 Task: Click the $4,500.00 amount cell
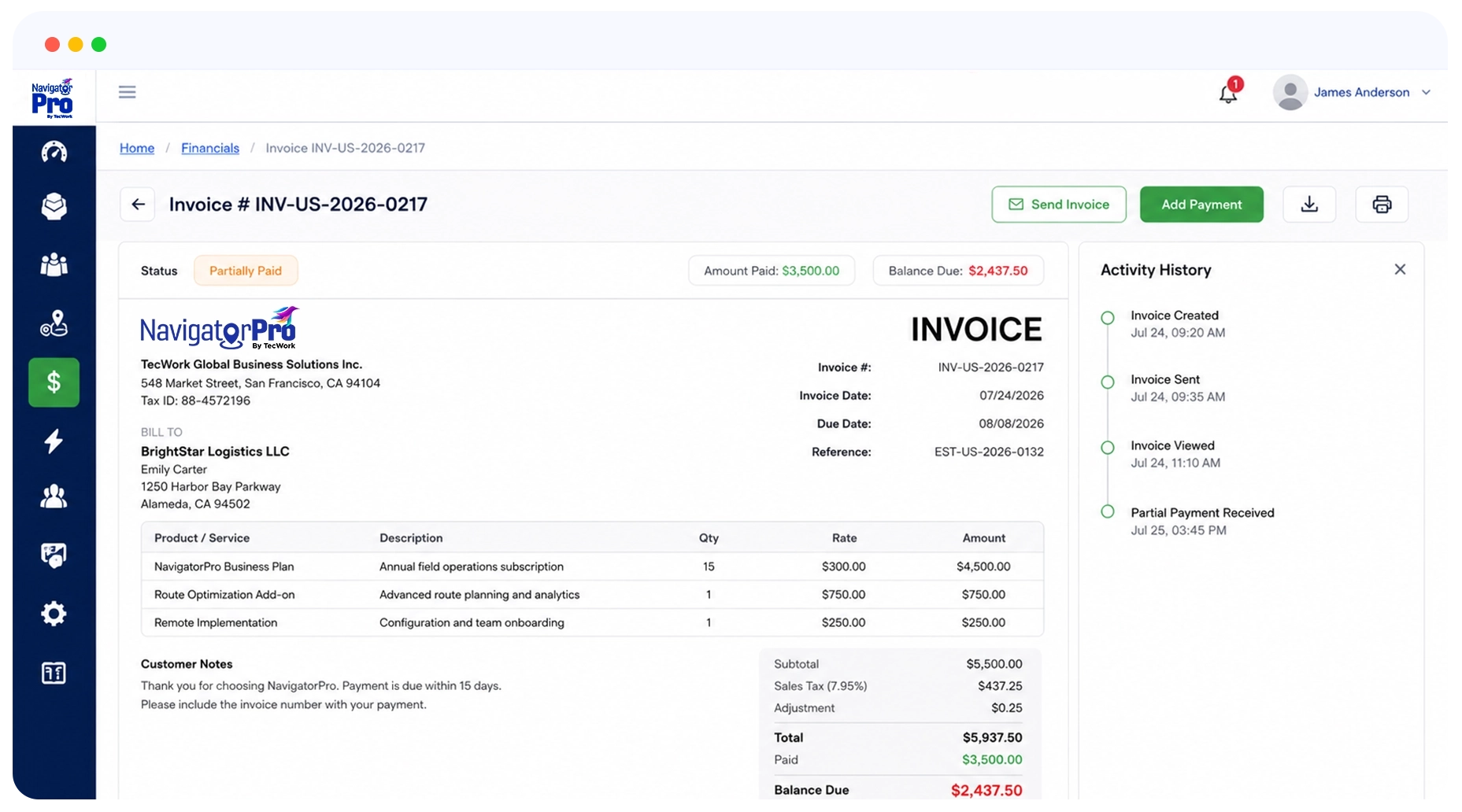[x=983, y=567]
